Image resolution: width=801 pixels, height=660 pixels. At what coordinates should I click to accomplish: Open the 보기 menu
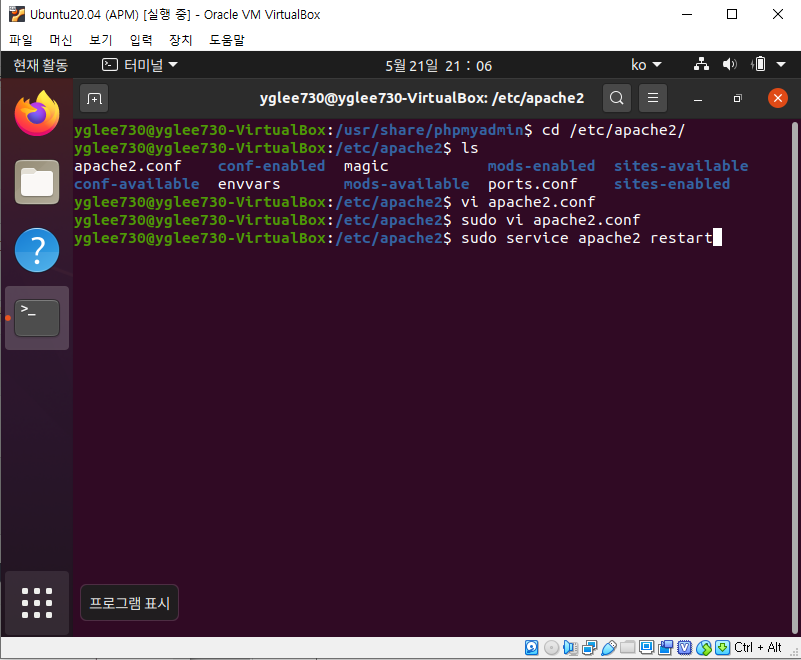(x=101, y=40)
